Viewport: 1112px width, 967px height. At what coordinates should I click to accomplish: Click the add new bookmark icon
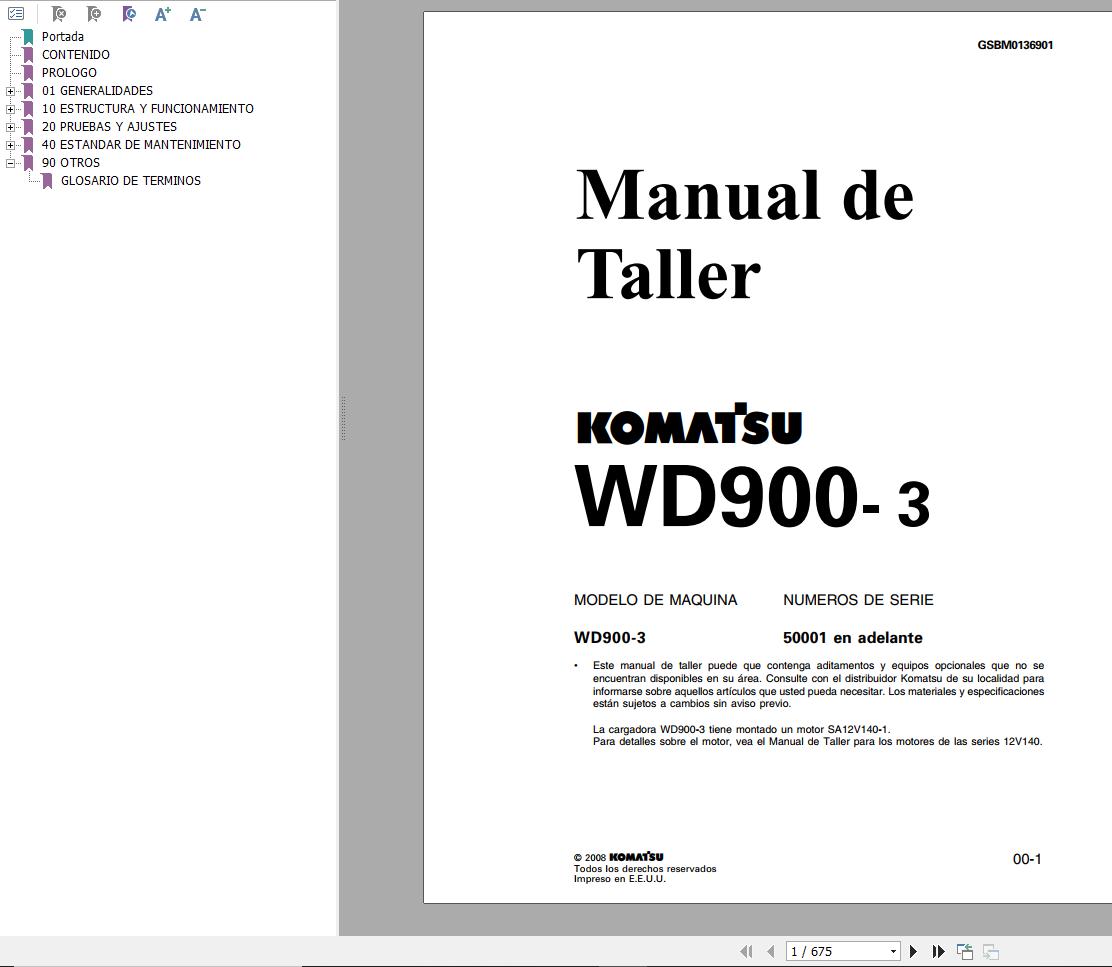click(94, 13)
